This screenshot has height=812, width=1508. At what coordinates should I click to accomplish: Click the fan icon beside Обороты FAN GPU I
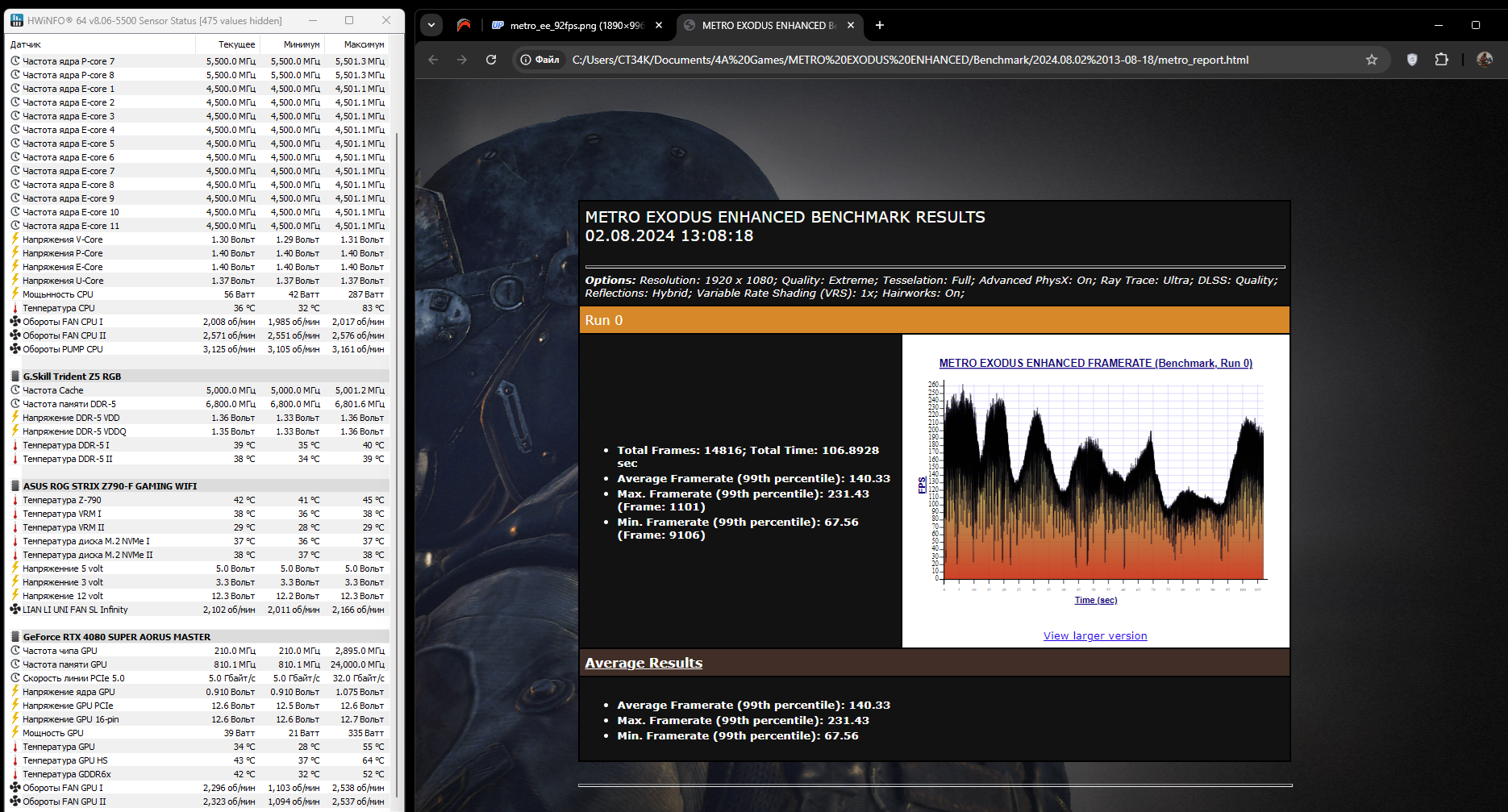point(15,788)
